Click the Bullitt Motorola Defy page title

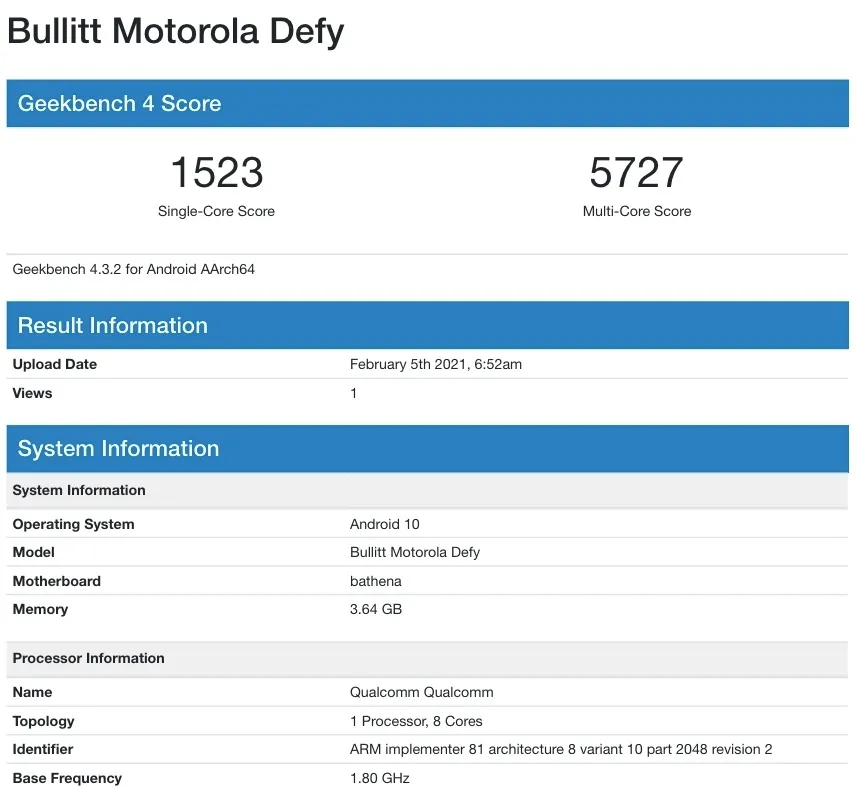[x=175, y=31]
